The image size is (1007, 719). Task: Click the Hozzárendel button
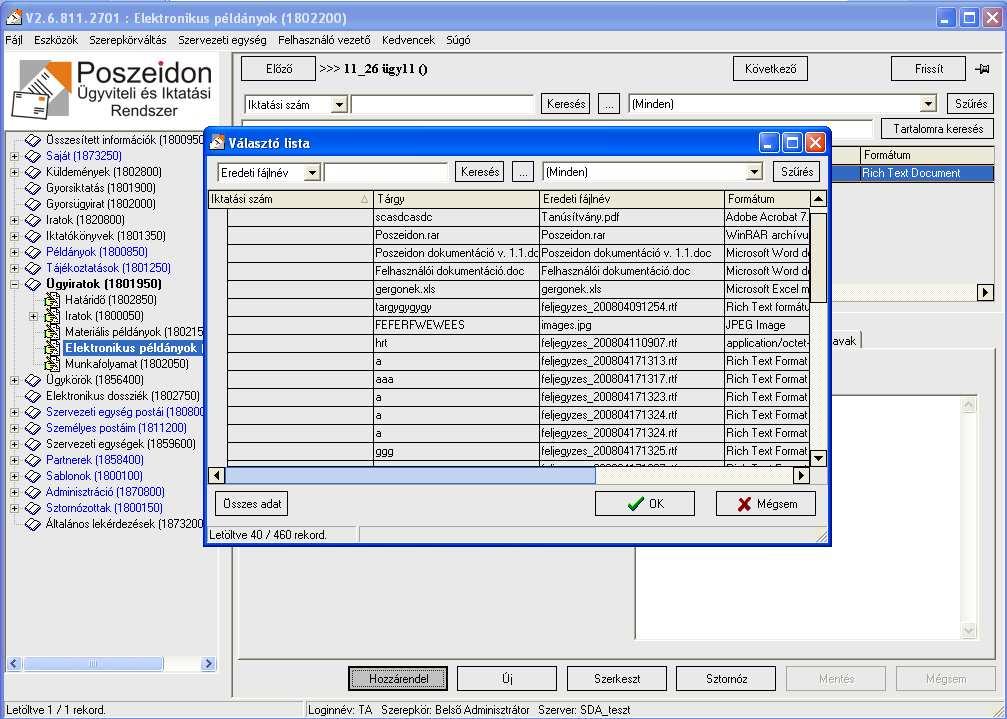click(398, 679)
